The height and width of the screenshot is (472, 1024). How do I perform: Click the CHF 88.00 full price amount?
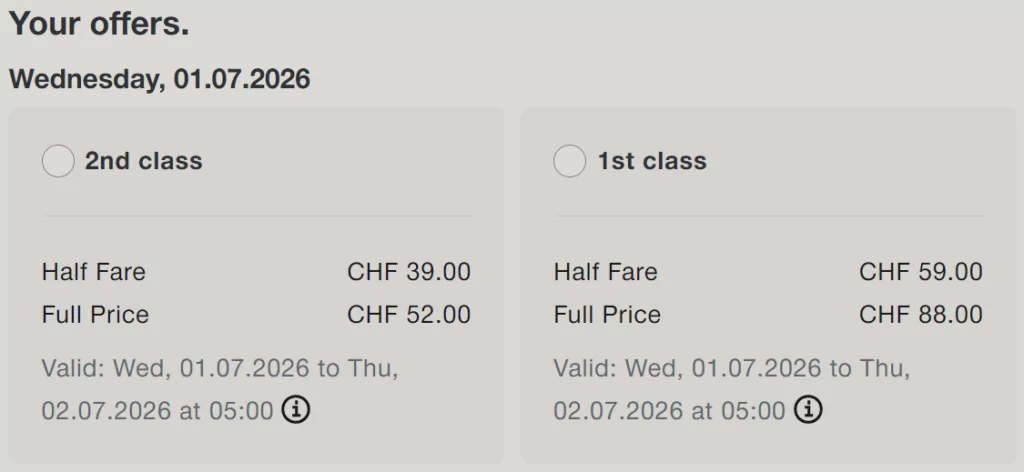(x=920, y=315)
